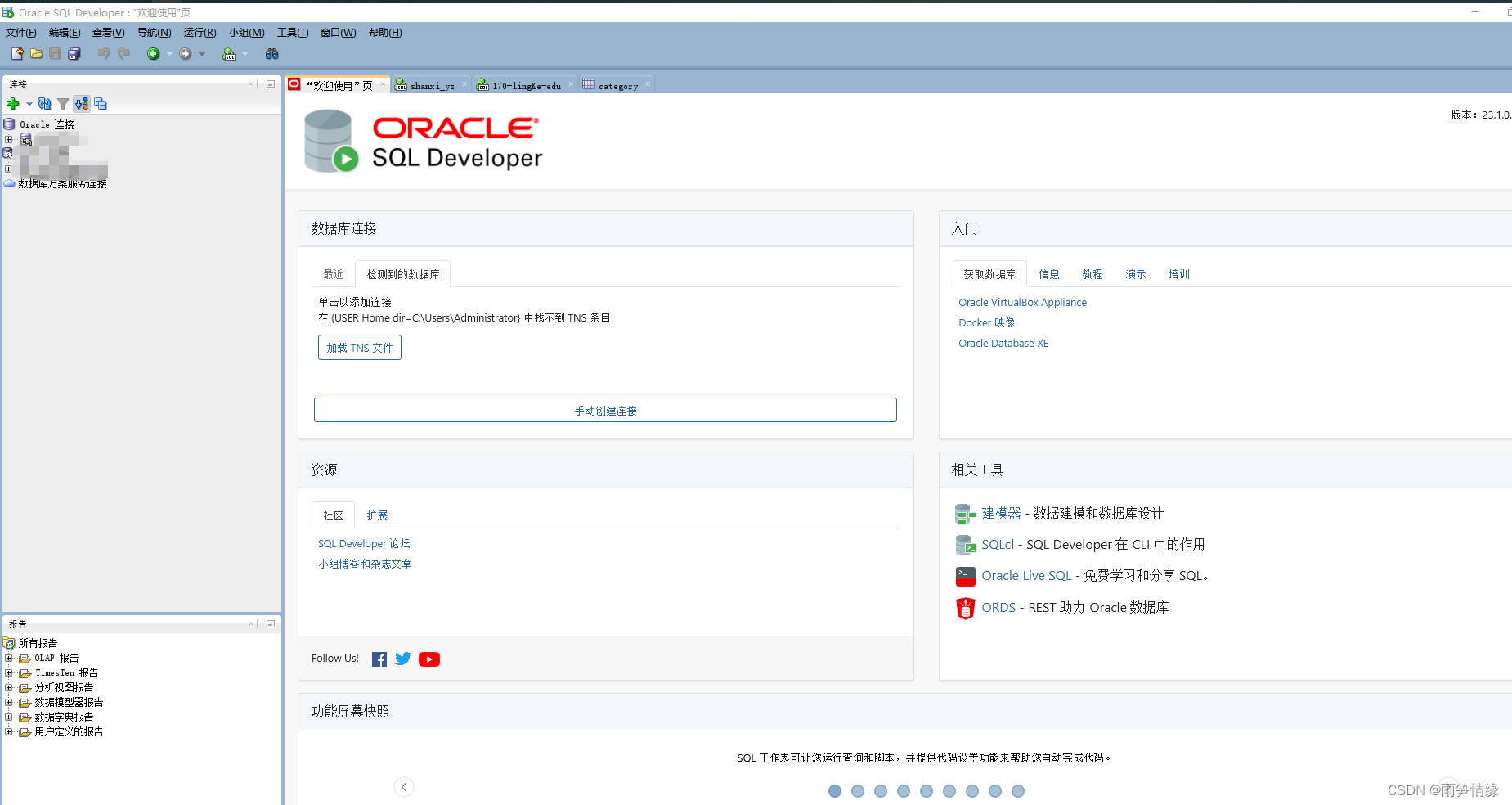Select the Oracle 连接 tree root
This screenshot has height=805, width=1512.
click(x=47, y=124)
